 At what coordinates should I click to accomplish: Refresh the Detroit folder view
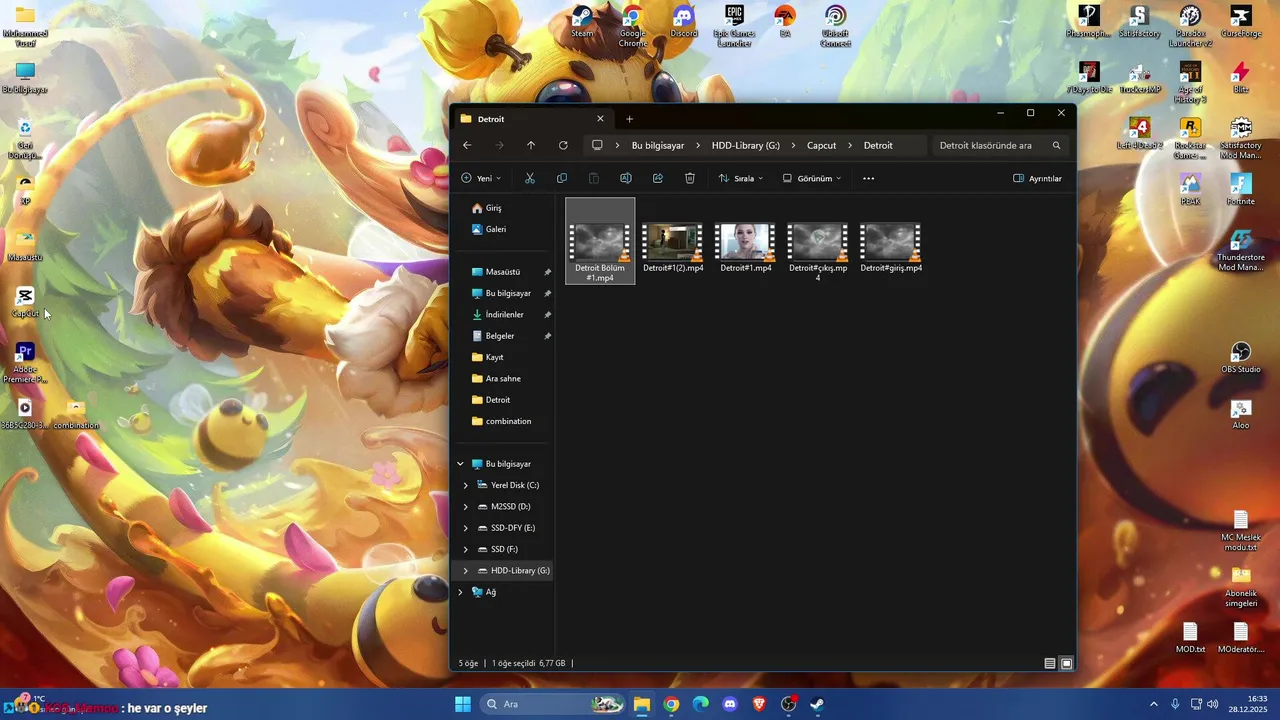tap(563, 145)
